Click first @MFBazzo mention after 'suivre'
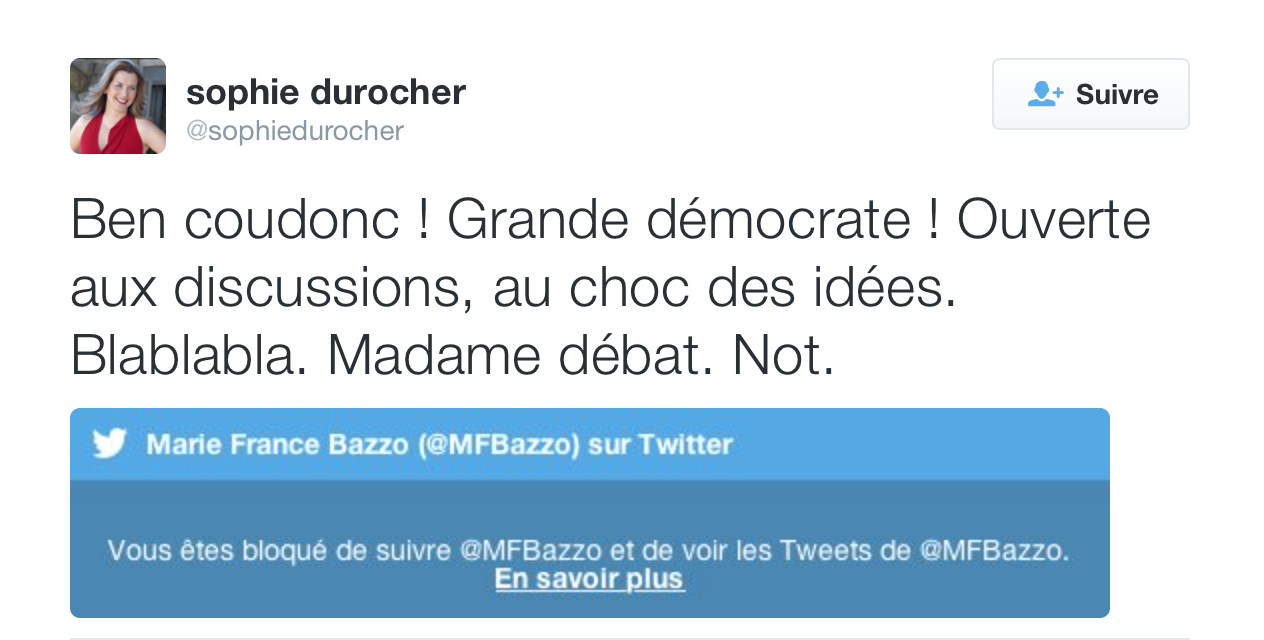Image resolution: width=1264 pixels, height=640 pixels. pyautogui.click(x=530, y=550)
